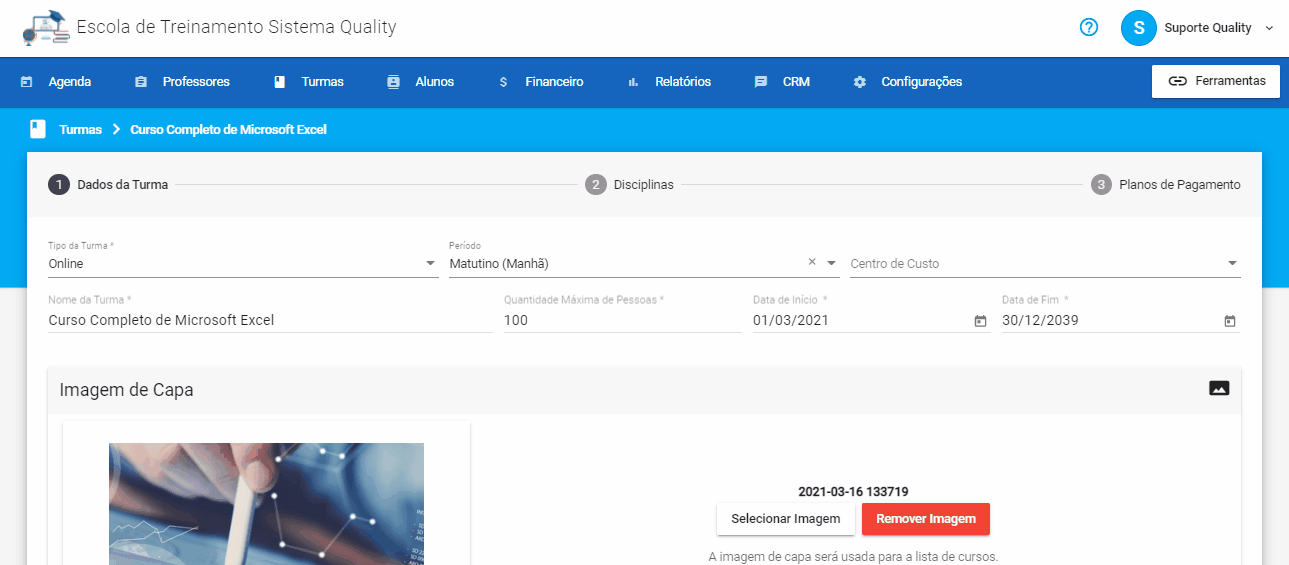Click the cover image thumbnail

[x=266, y=503]
